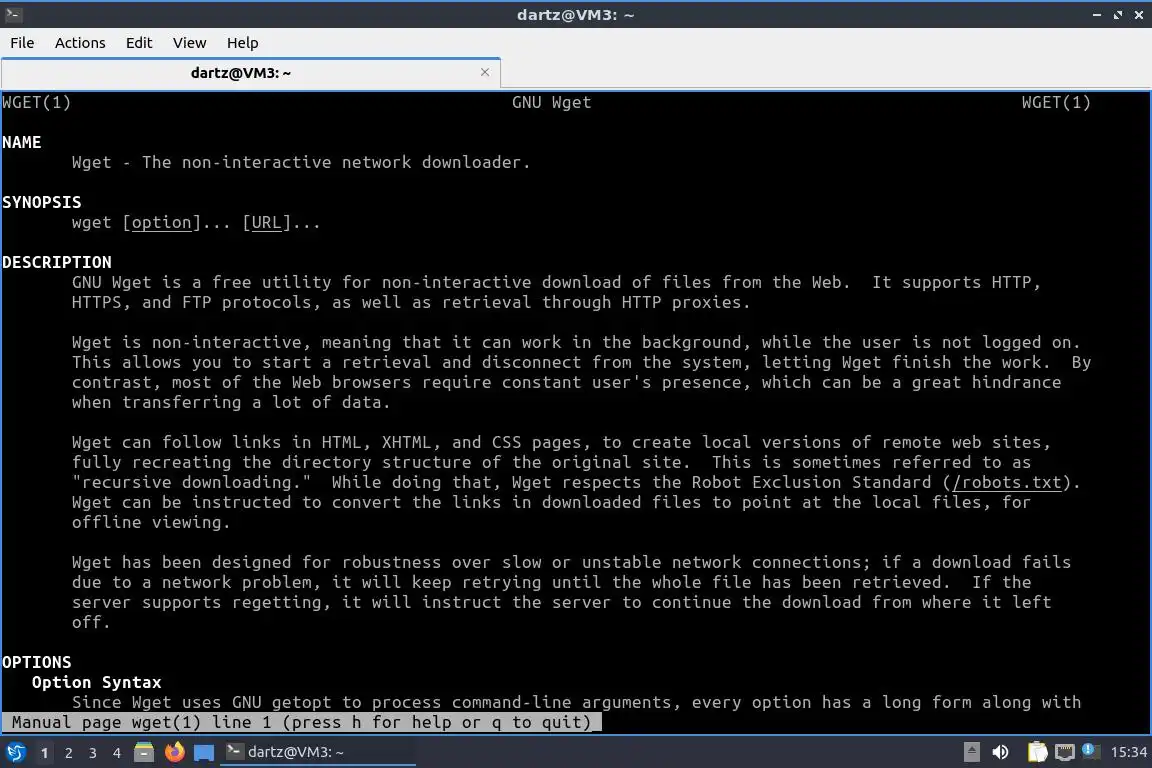The height and width of the screenshot is (768, 1152).
Task: Click the OPTIONS section heading
Action: click(37, 662)
